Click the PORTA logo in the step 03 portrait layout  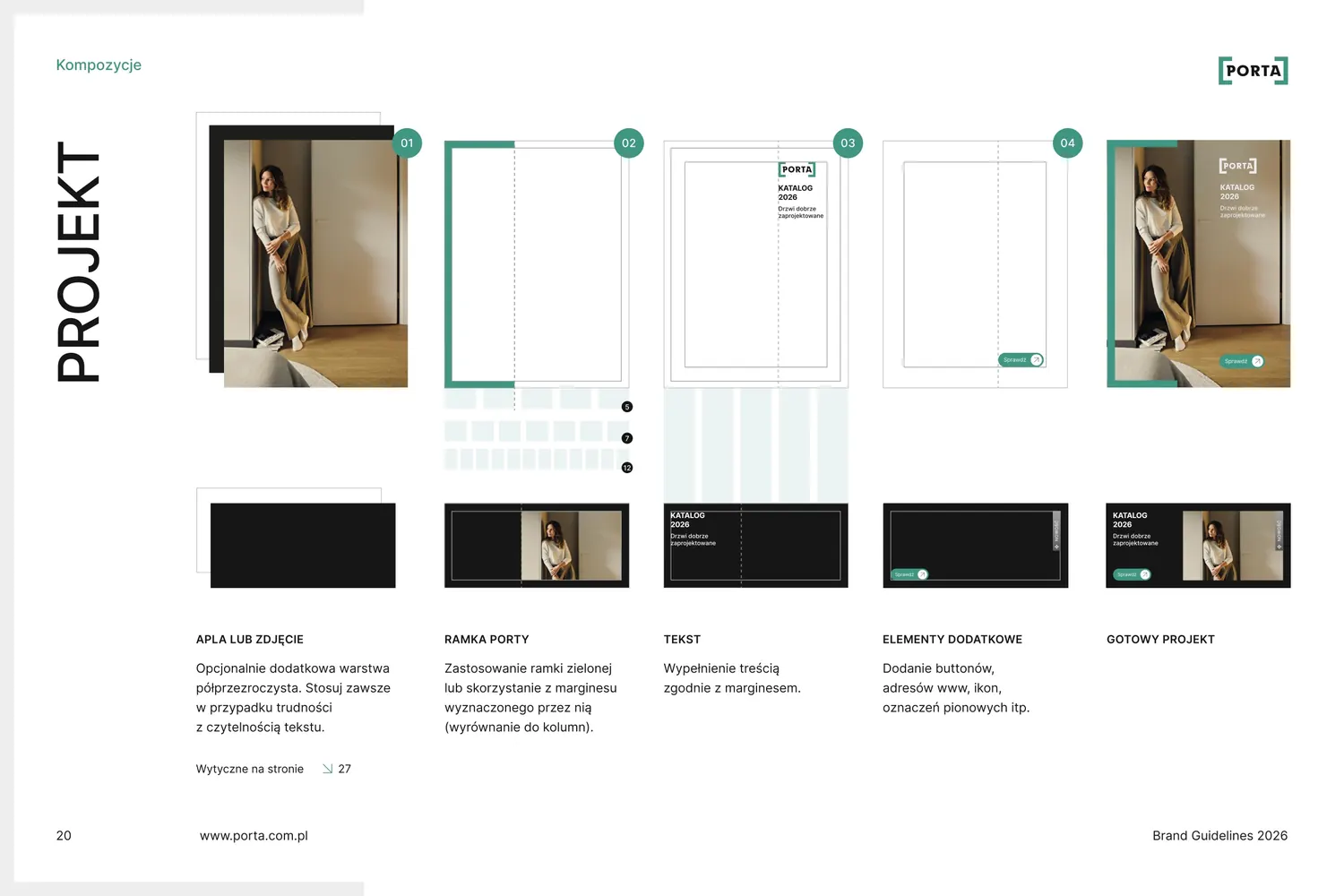(797, 169)
